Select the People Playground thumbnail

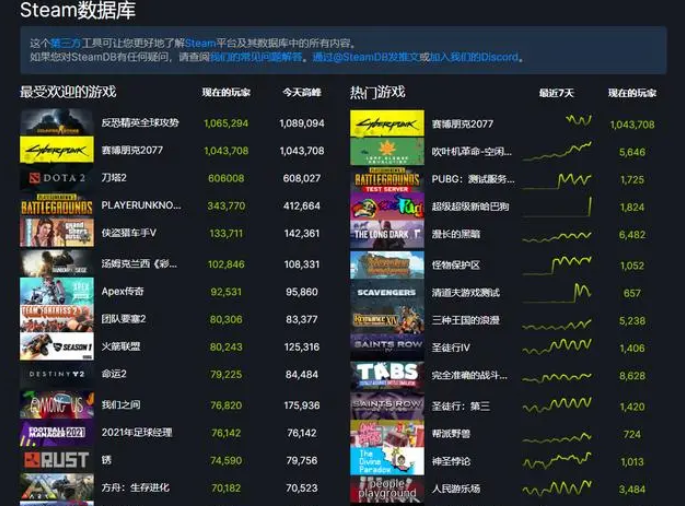pyautogui.click(x=387, y=489)
